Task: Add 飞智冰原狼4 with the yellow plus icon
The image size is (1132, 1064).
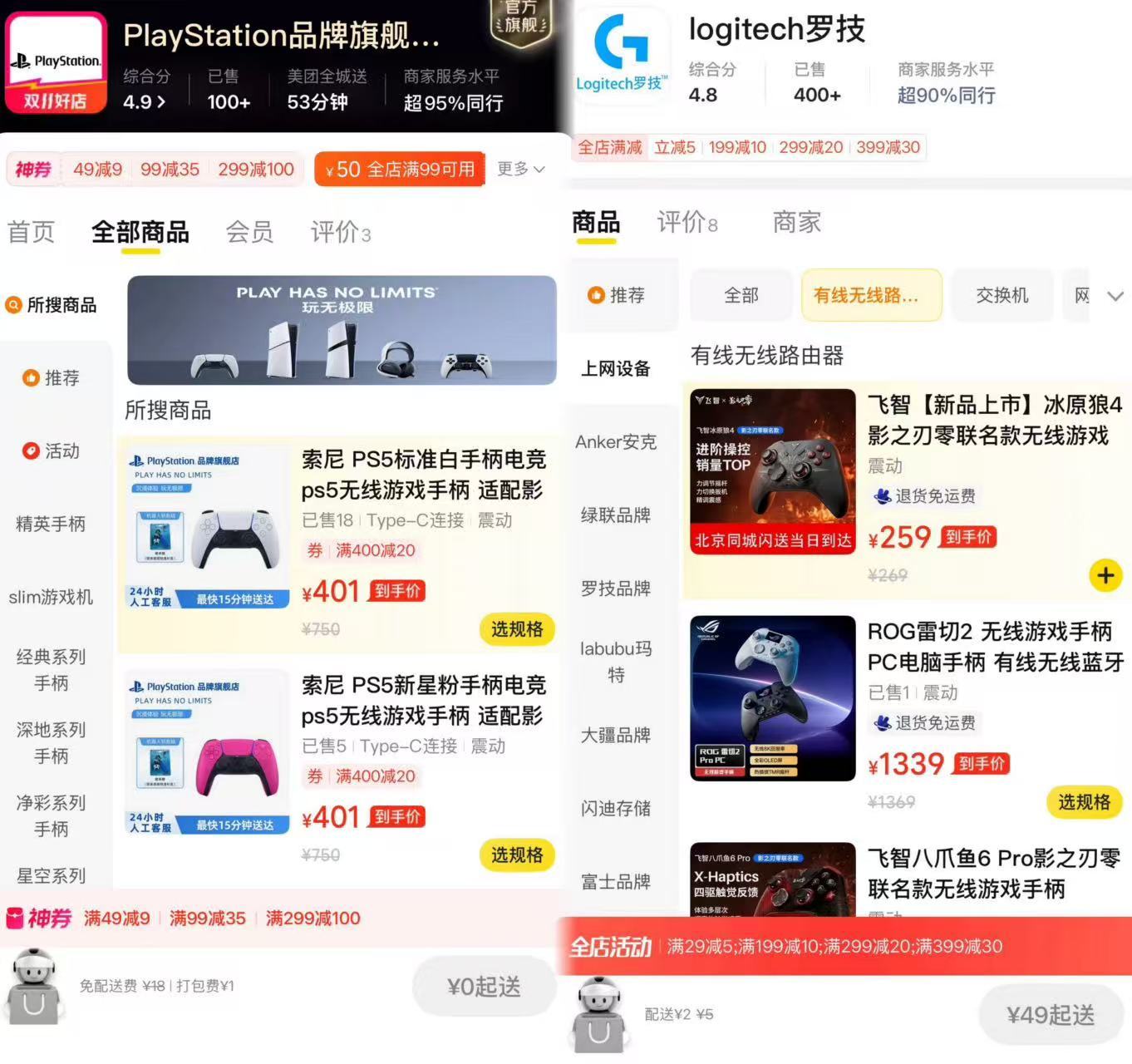Action: click(1105, 575)
